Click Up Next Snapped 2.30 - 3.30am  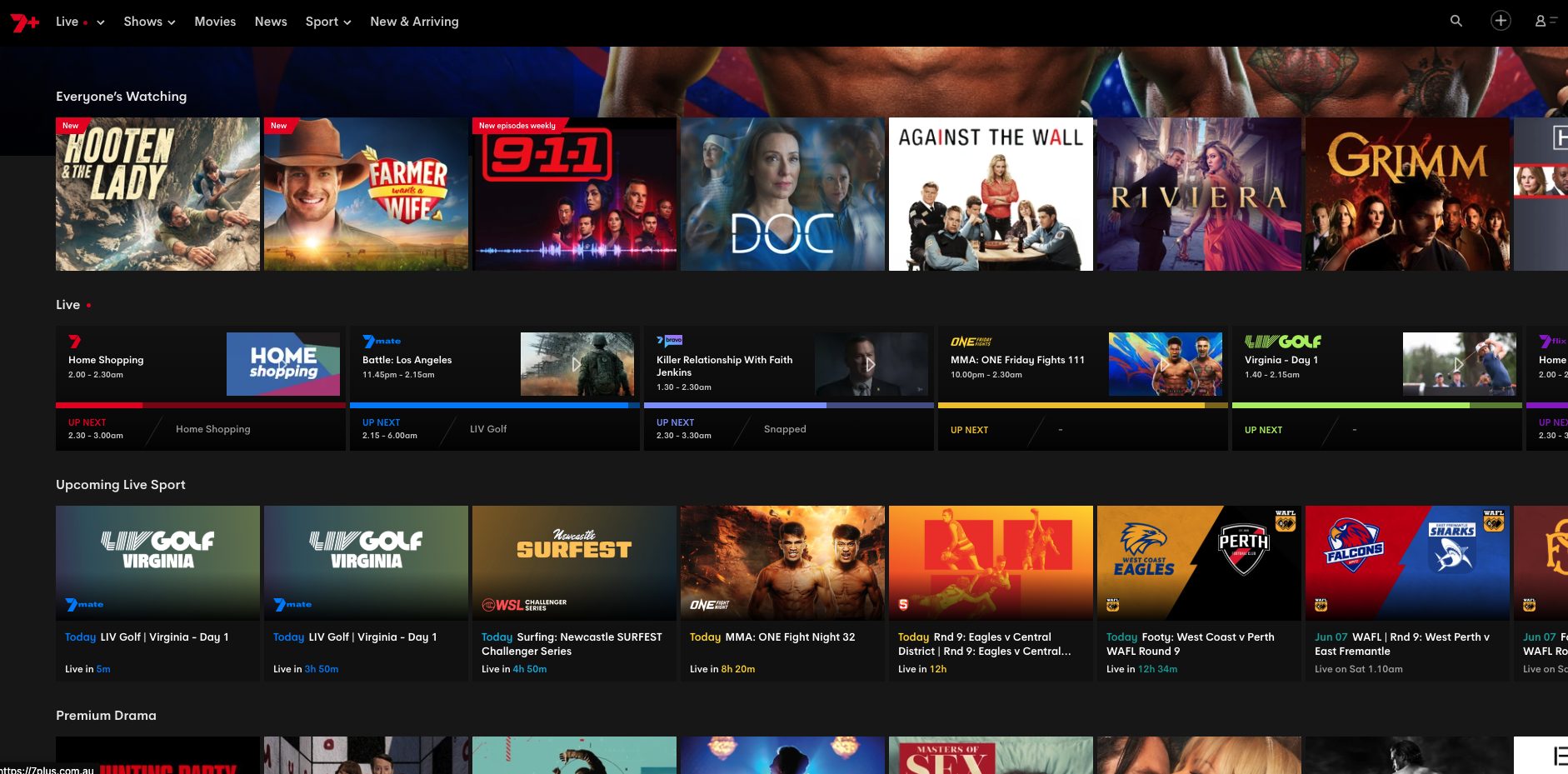point(789,429)
